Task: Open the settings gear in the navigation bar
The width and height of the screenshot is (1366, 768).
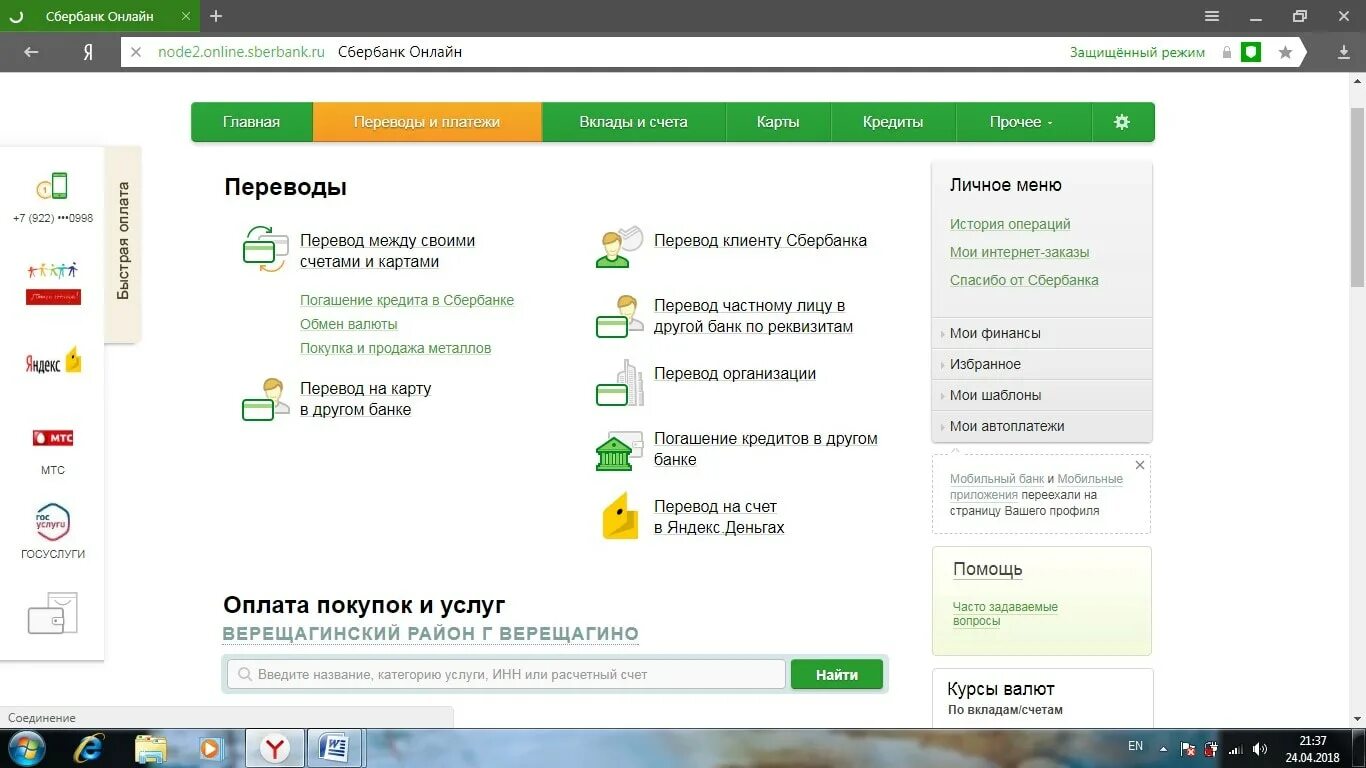Action: coord(1122,122)
